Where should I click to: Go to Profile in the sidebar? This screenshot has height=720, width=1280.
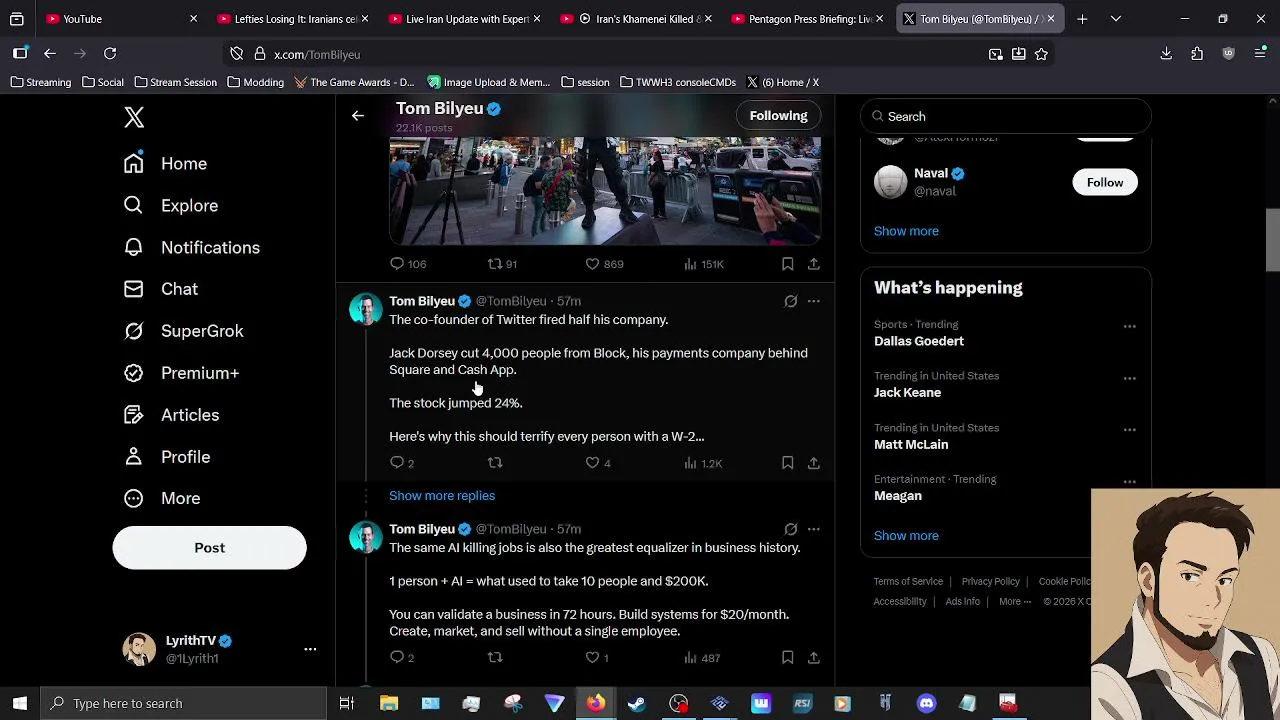tap(166, 457)
